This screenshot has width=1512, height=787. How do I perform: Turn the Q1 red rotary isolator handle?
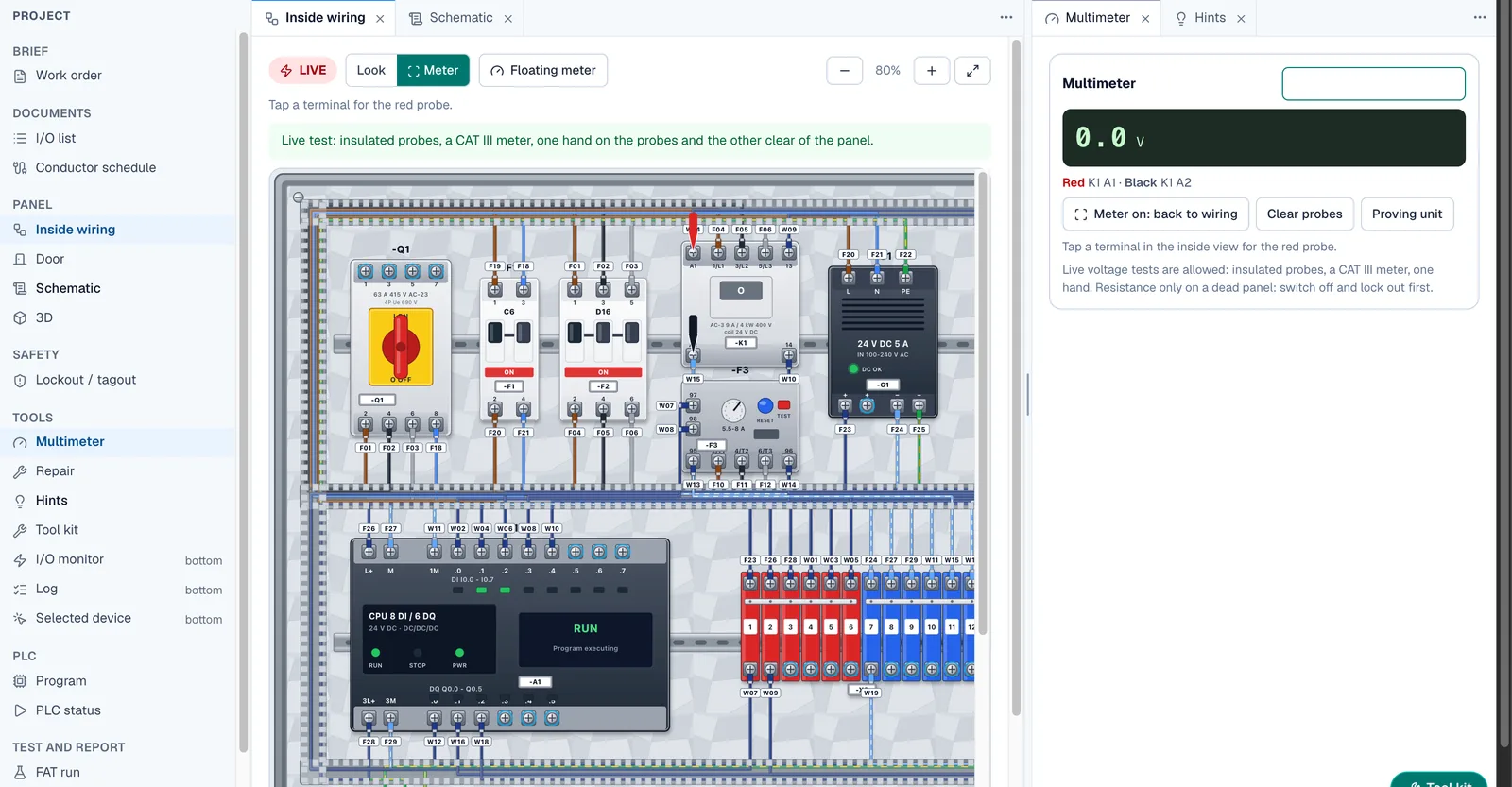(x=401, y=346)
